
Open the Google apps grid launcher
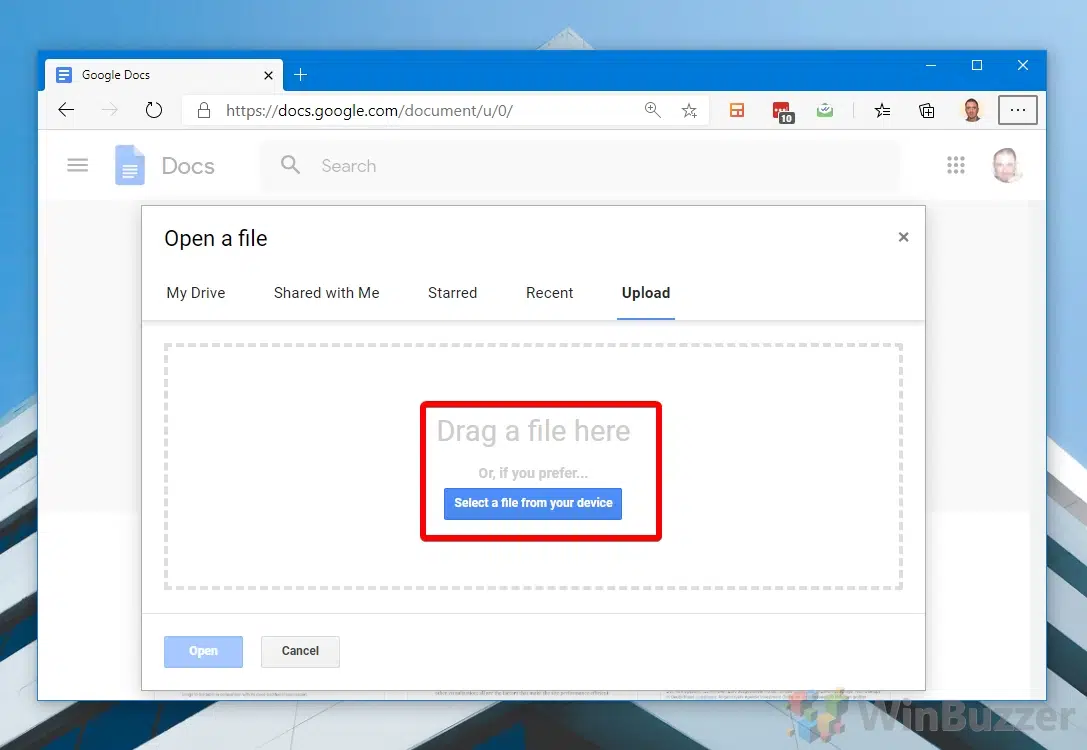tap(956, 165)
